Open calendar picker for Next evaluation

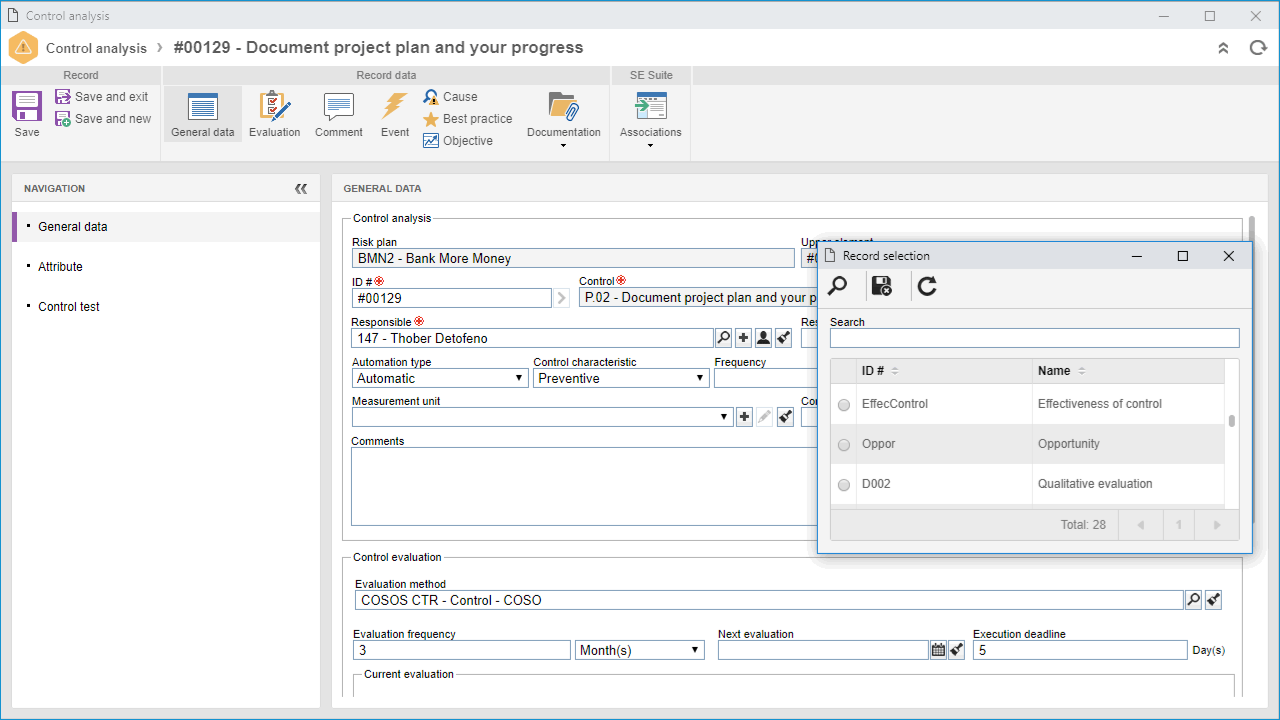click(938, 650)
